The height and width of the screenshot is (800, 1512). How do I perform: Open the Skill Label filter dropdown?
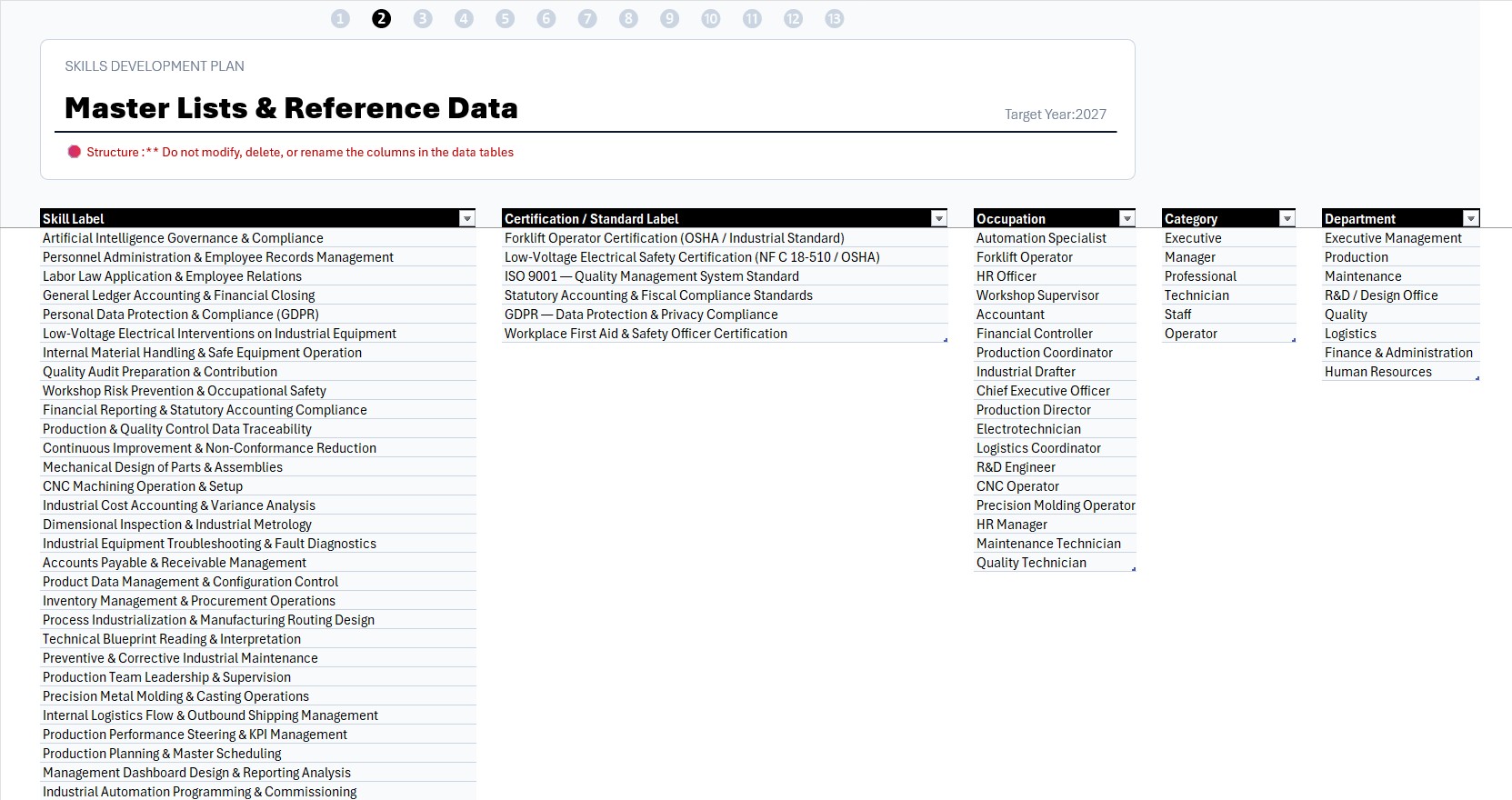pos(466,218)
